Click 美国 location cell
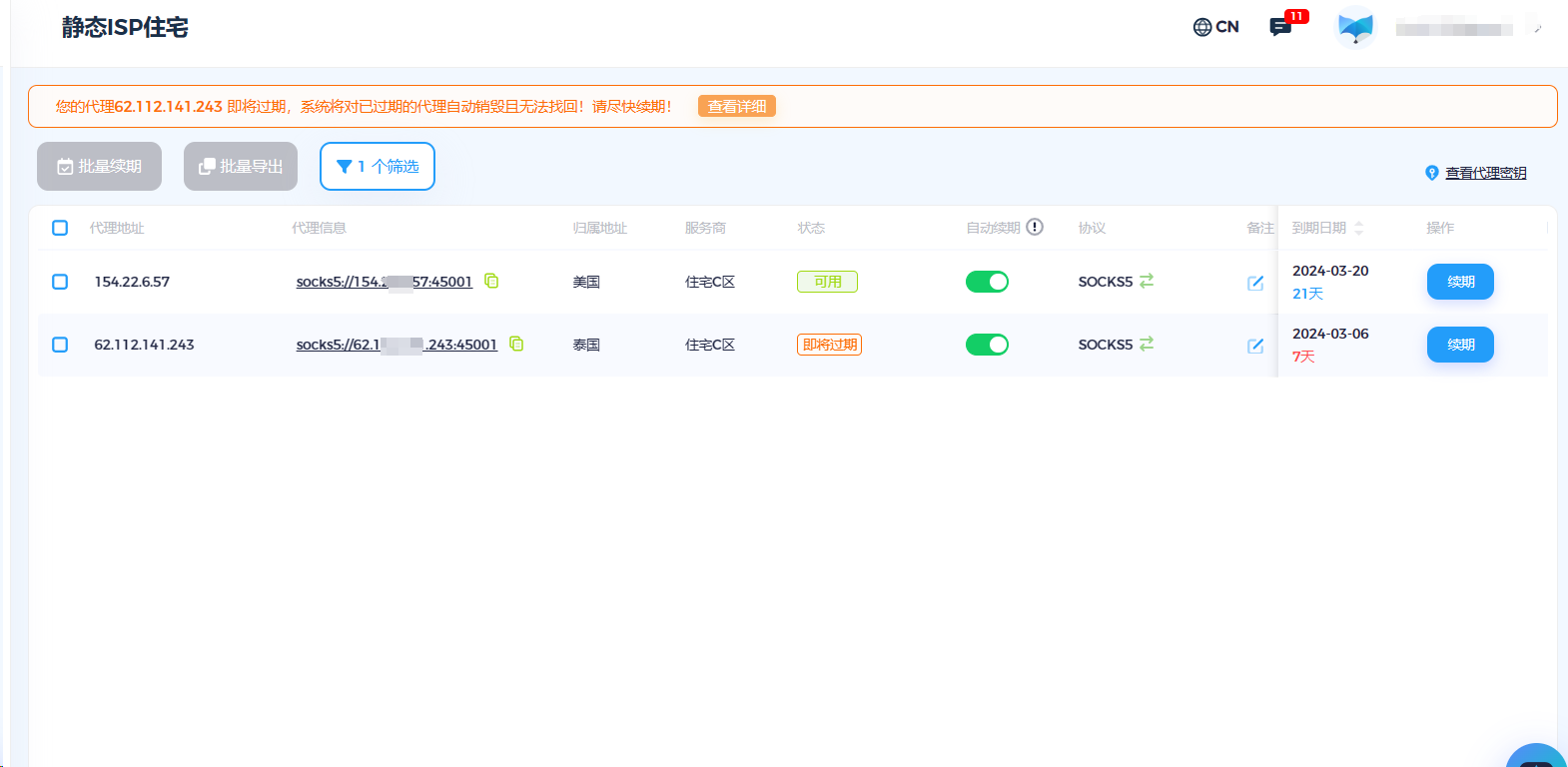This screenshot has width=1568, height=767. [x=586, y=282]
